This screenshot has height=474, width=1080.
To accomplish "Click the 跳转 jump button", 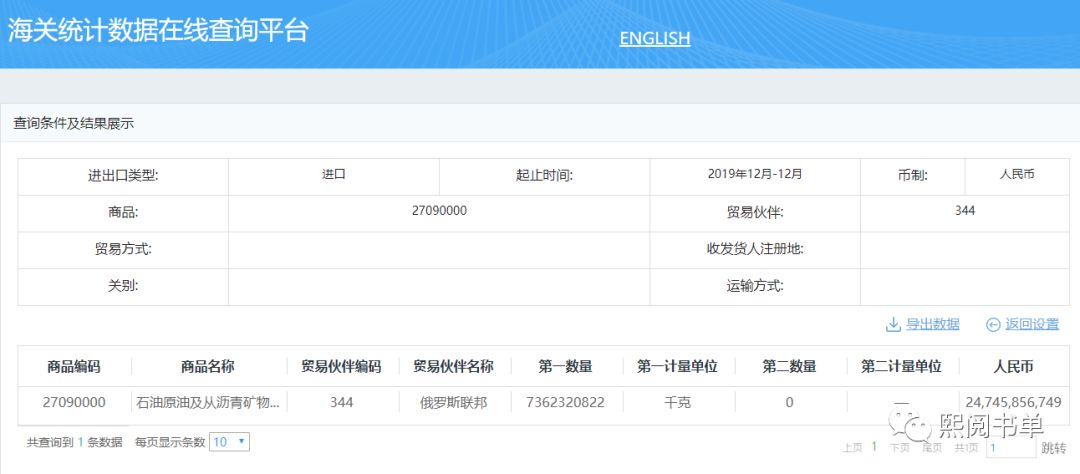I will pos(1053,449).
